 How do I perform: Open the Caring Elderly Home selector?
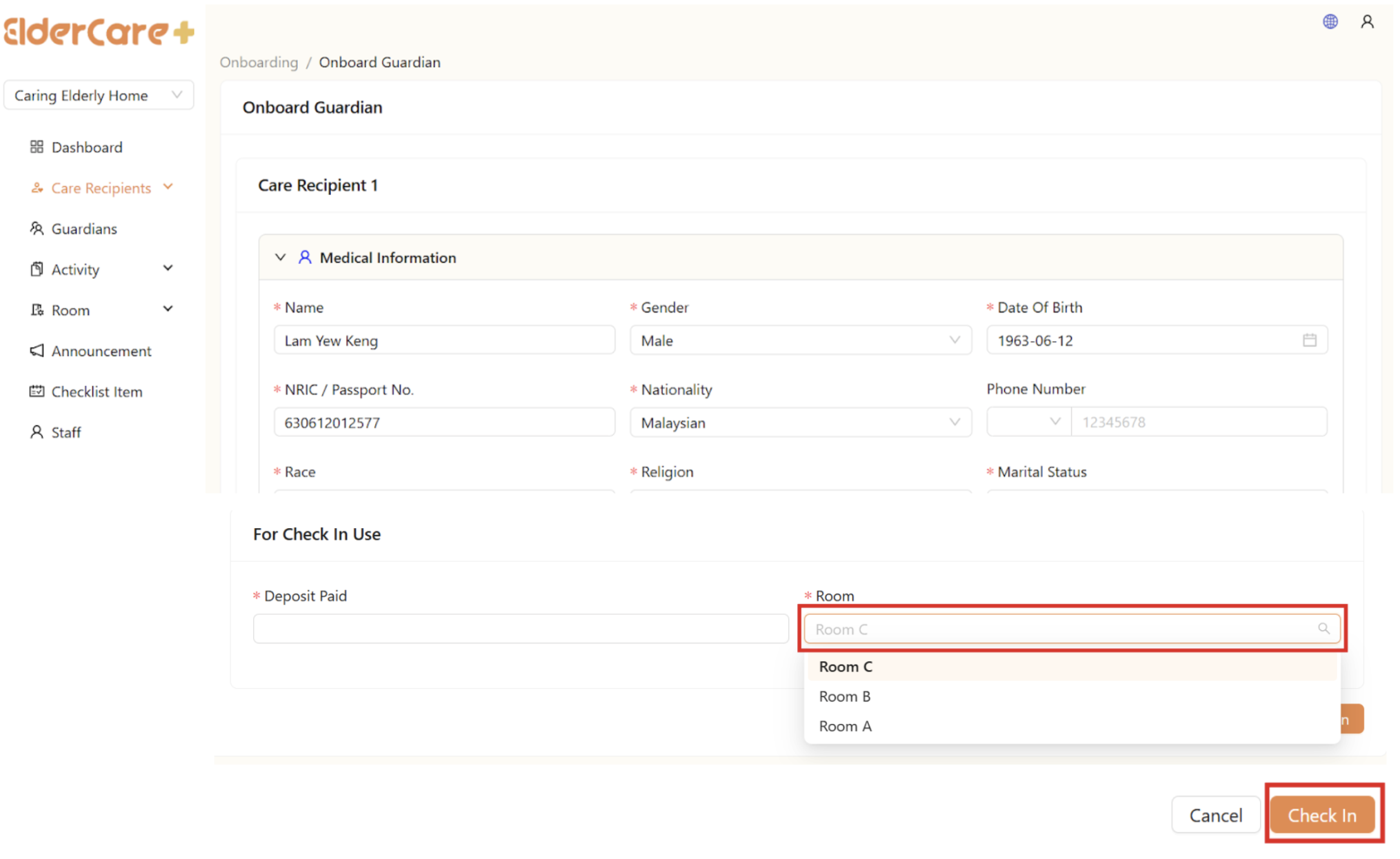[98, 95]
